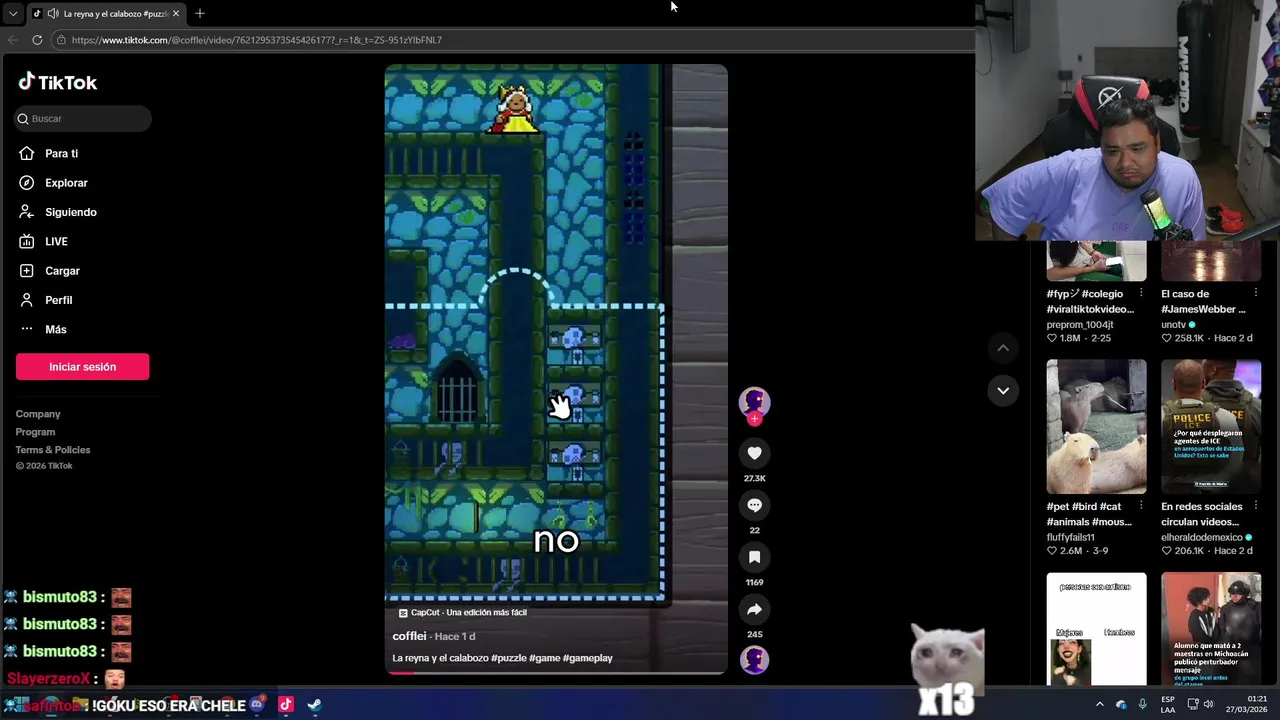Close the La reyna y el calabozo tab

[176, 14]
